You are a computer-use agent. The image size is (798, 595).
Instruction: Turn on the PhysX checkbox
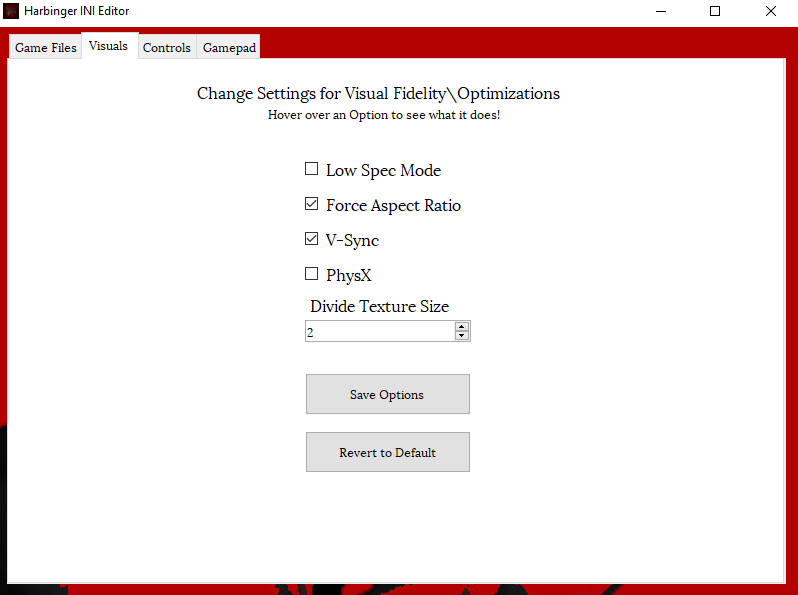pyautogui.click(x=311, y=273)
